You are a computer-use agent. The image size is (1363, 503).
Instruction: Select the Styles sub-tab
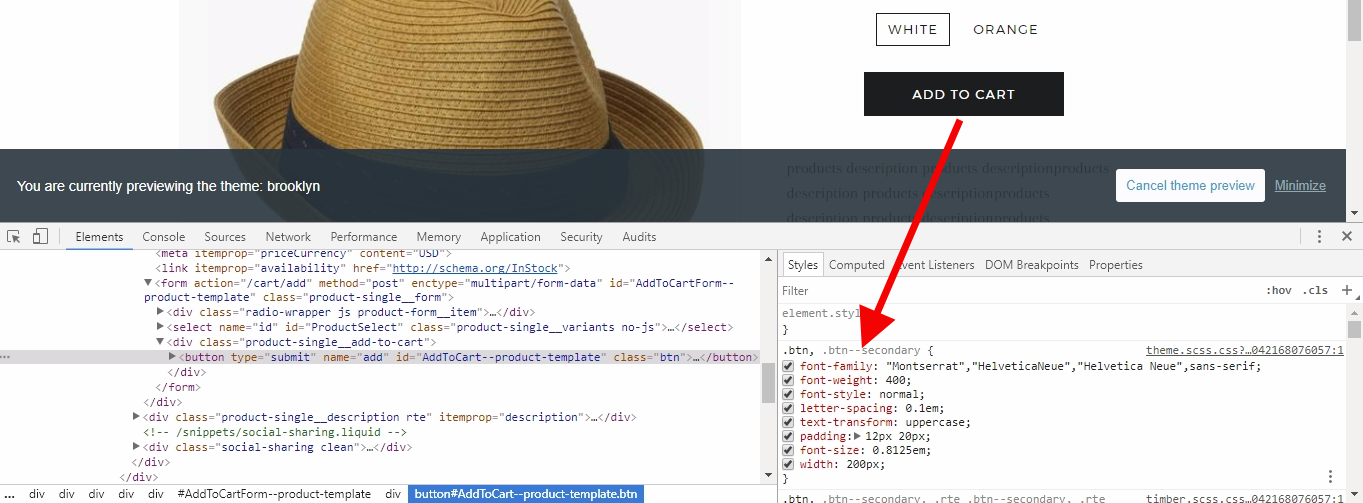pyautogui.click(x=802, y=265)
